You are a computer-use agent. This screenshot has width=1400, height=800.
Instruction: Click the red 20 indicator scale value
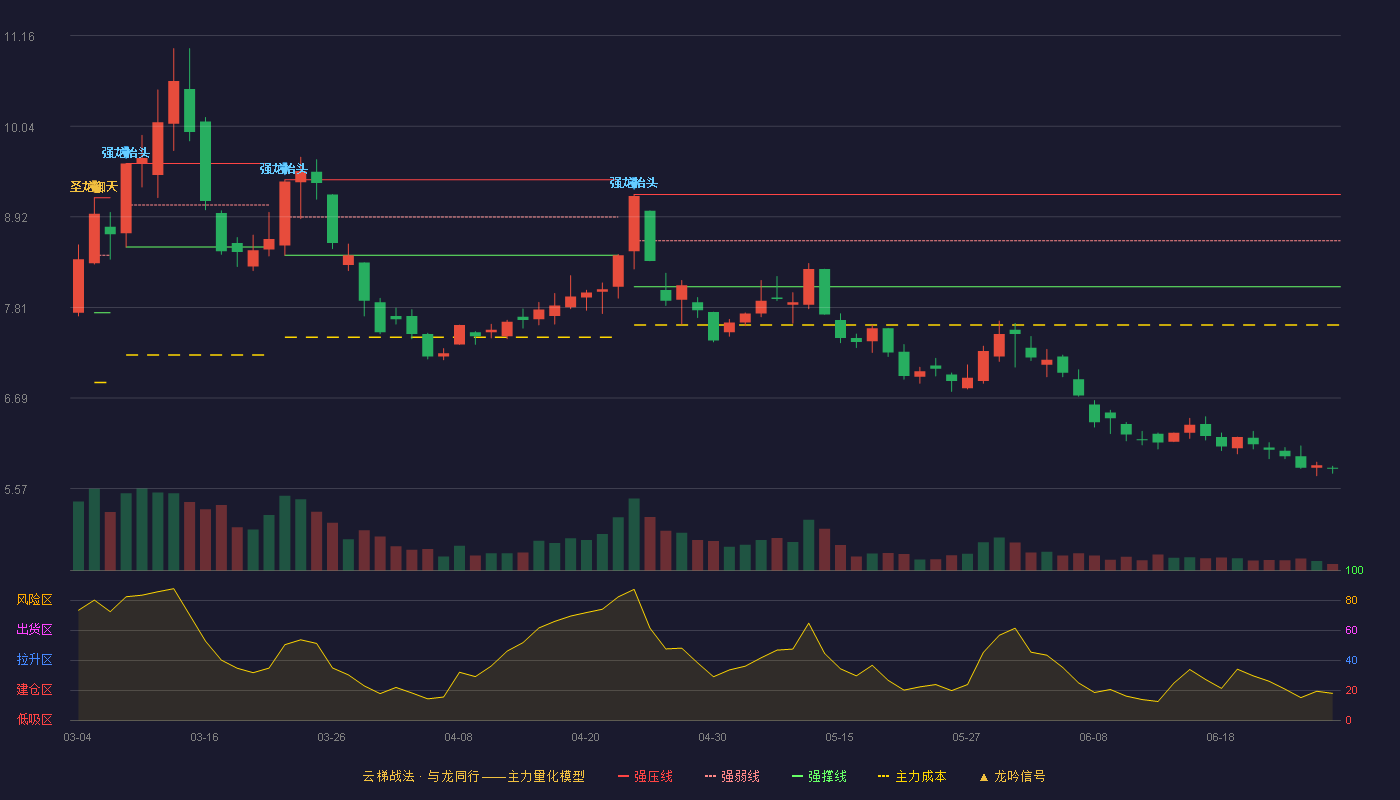(x=1351, y=691)
